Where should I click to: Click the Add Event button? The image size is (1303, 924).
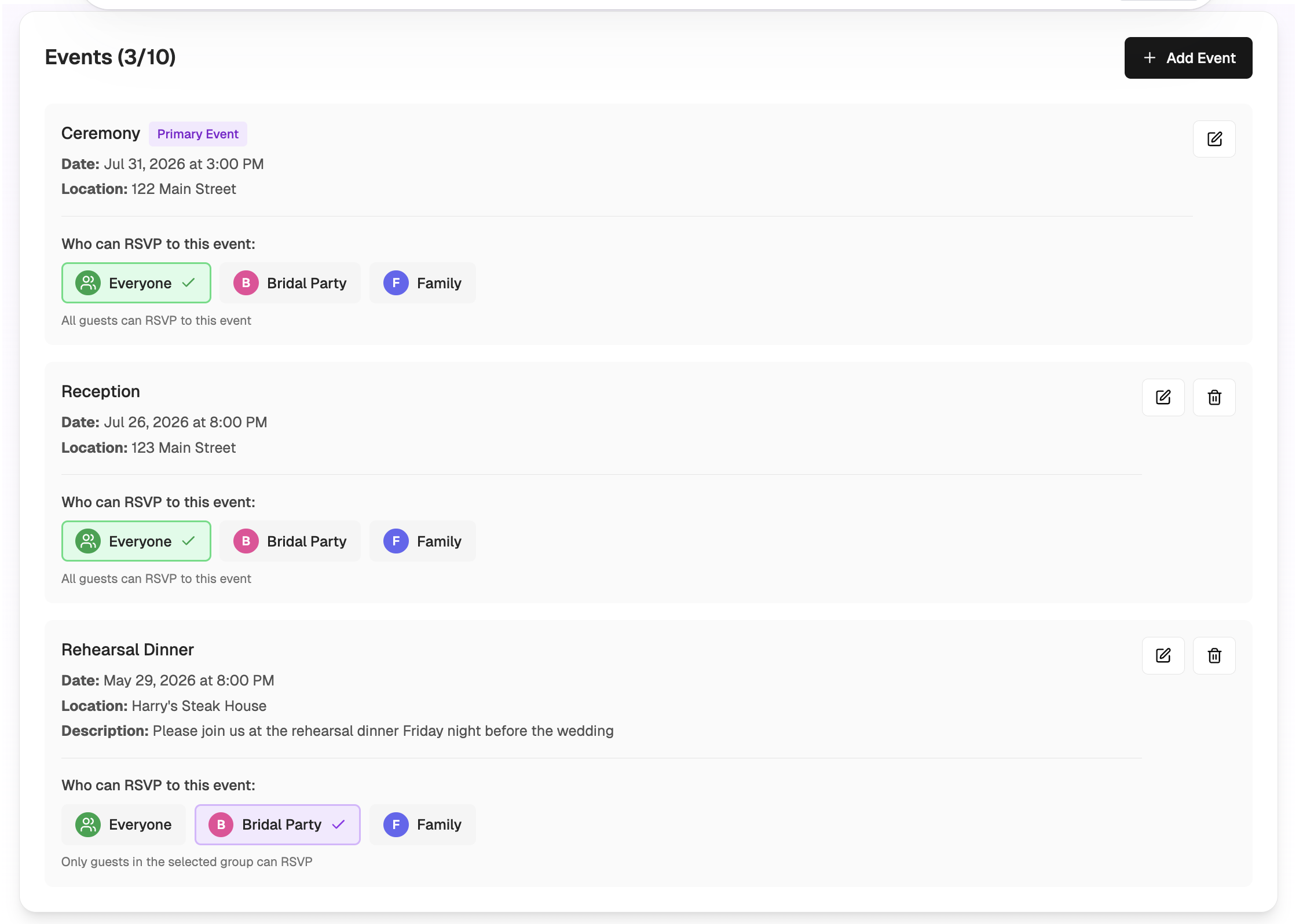(1188, 58)
